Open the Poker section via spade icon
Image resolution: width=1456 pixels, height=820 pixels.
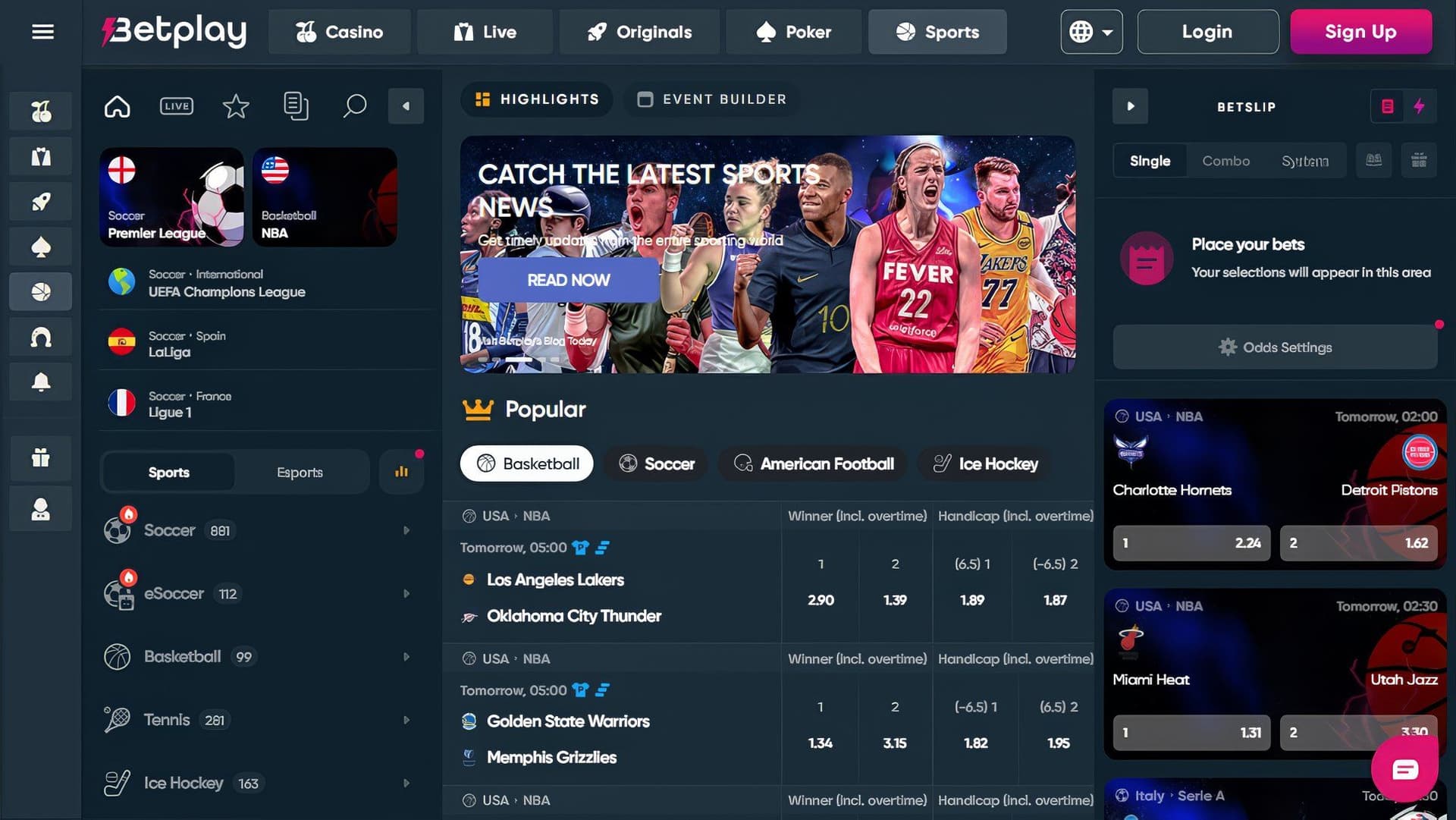pyautogui.click(x=39, y=246)
